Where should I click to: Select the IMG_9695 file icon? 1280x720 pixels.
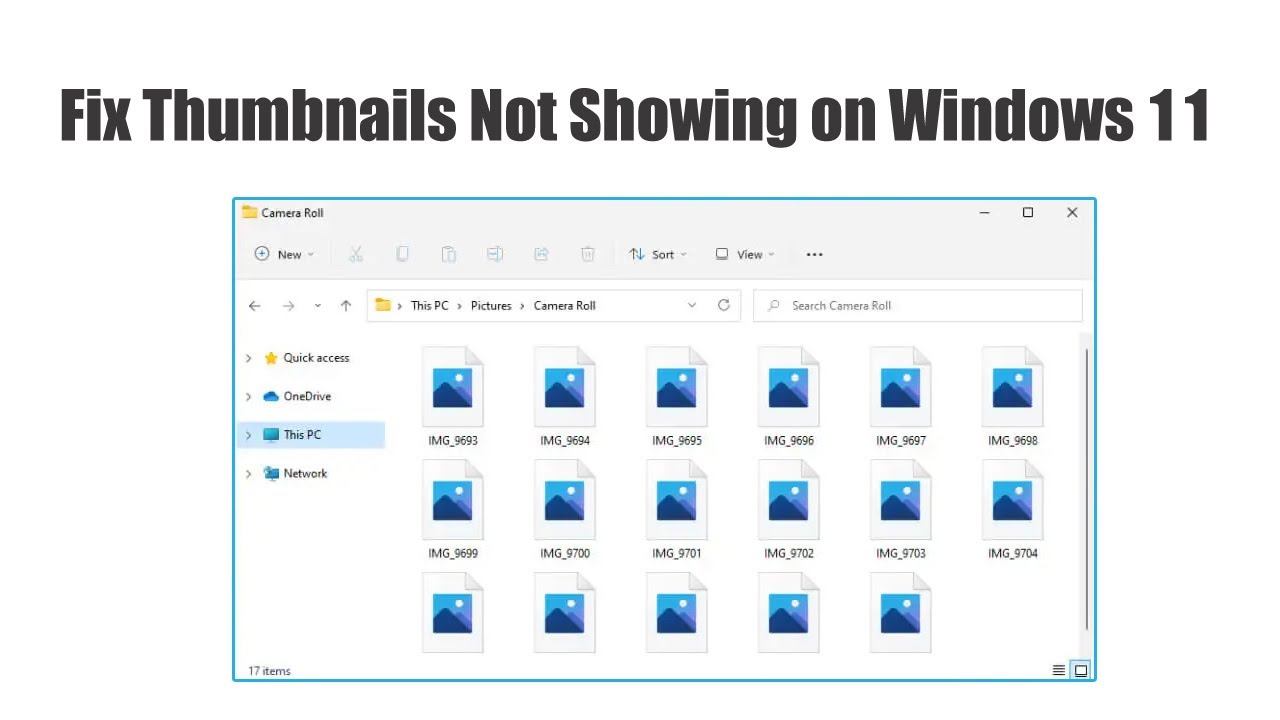(x=677, y=387)
